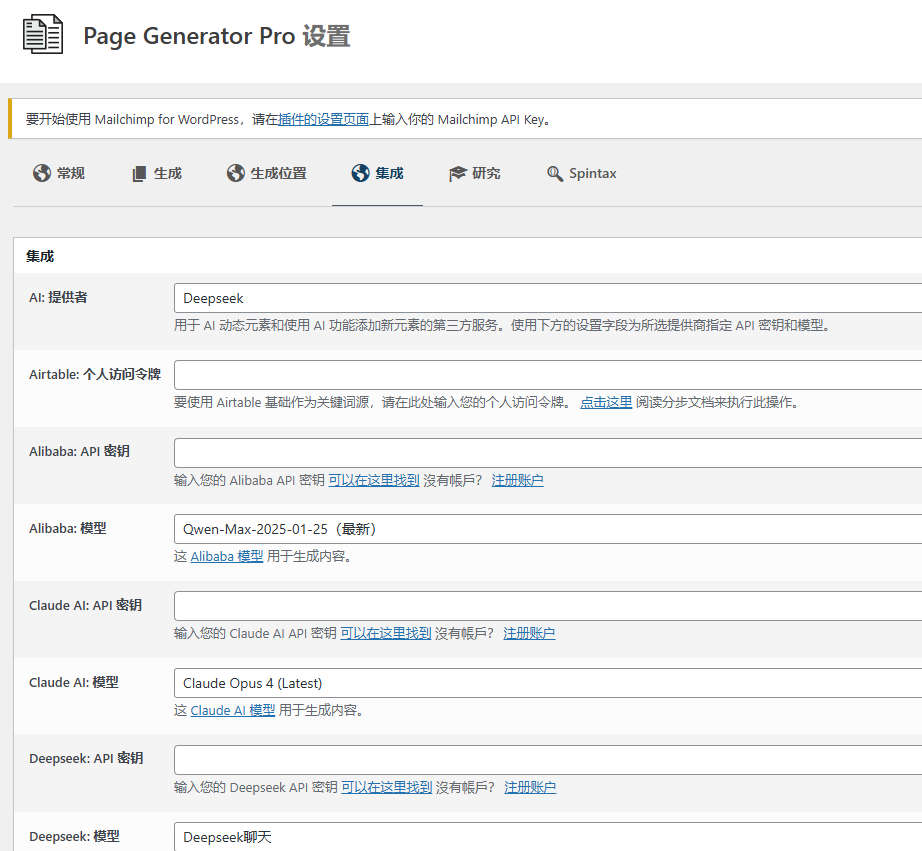The width and height of the screenshot is (922, 851).
Task: Open the 插件的设置页面 link in Mailchimp notice
Action: pyautogui.click(x=323, y=119)
